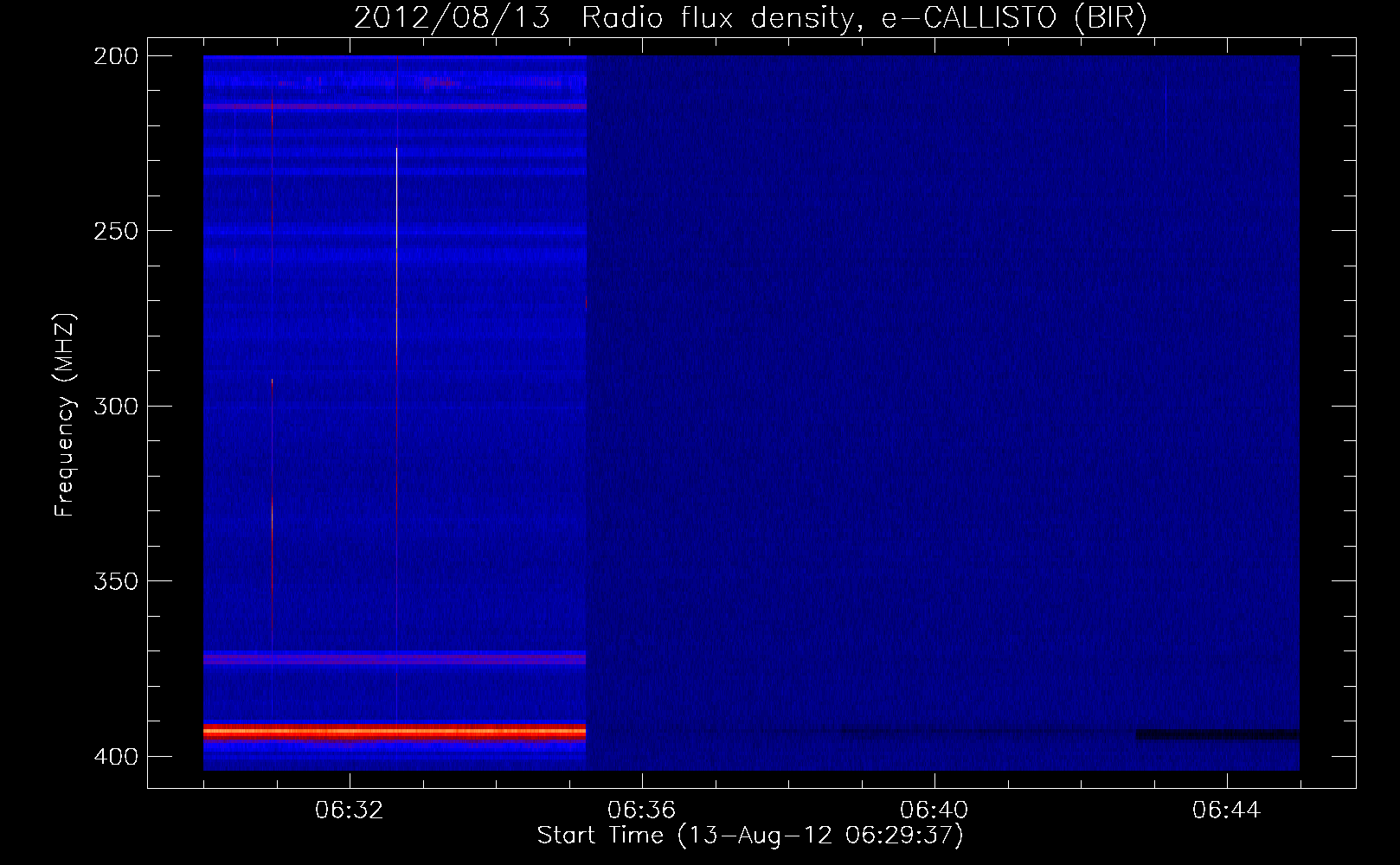Click the 350 frequency tick label
Screen dimensions: 1400x865
(x=116, y=581)
